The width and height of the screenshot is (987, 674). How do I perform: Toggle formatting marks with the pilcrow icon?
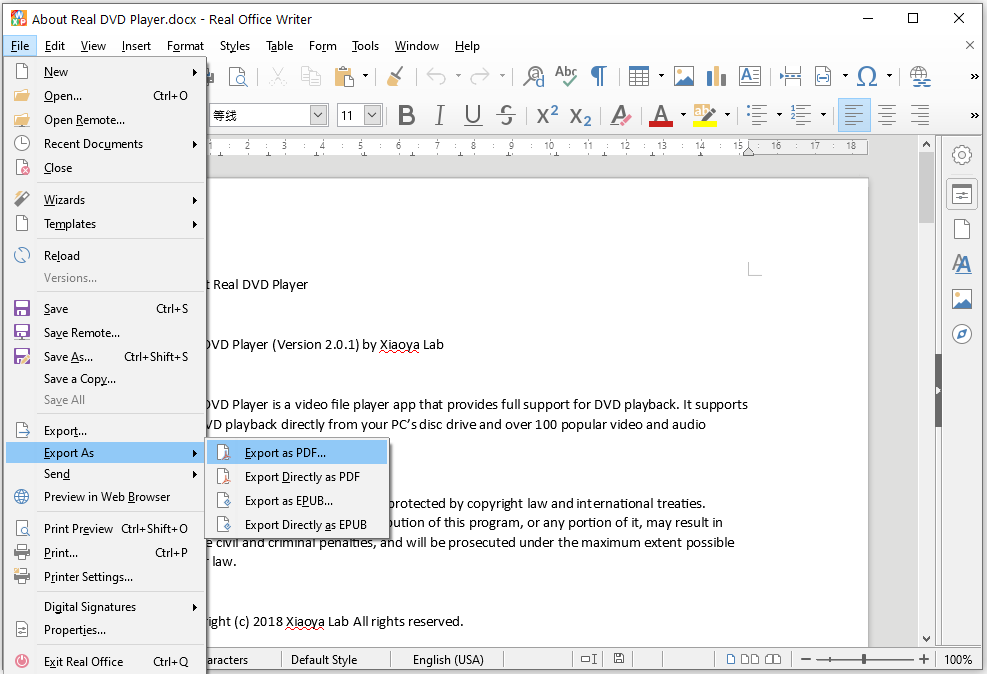[598, 76]
